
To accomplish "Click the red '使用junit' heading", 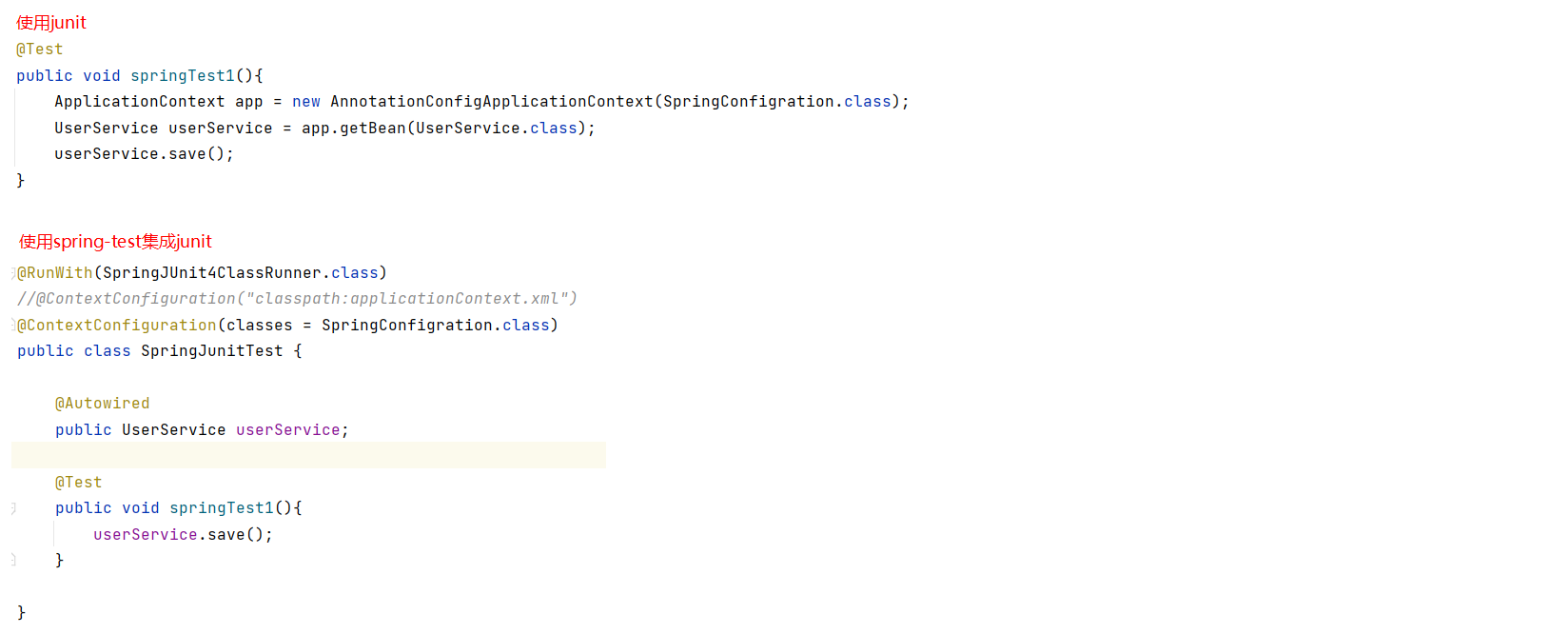I will click(x=51, y=23).
